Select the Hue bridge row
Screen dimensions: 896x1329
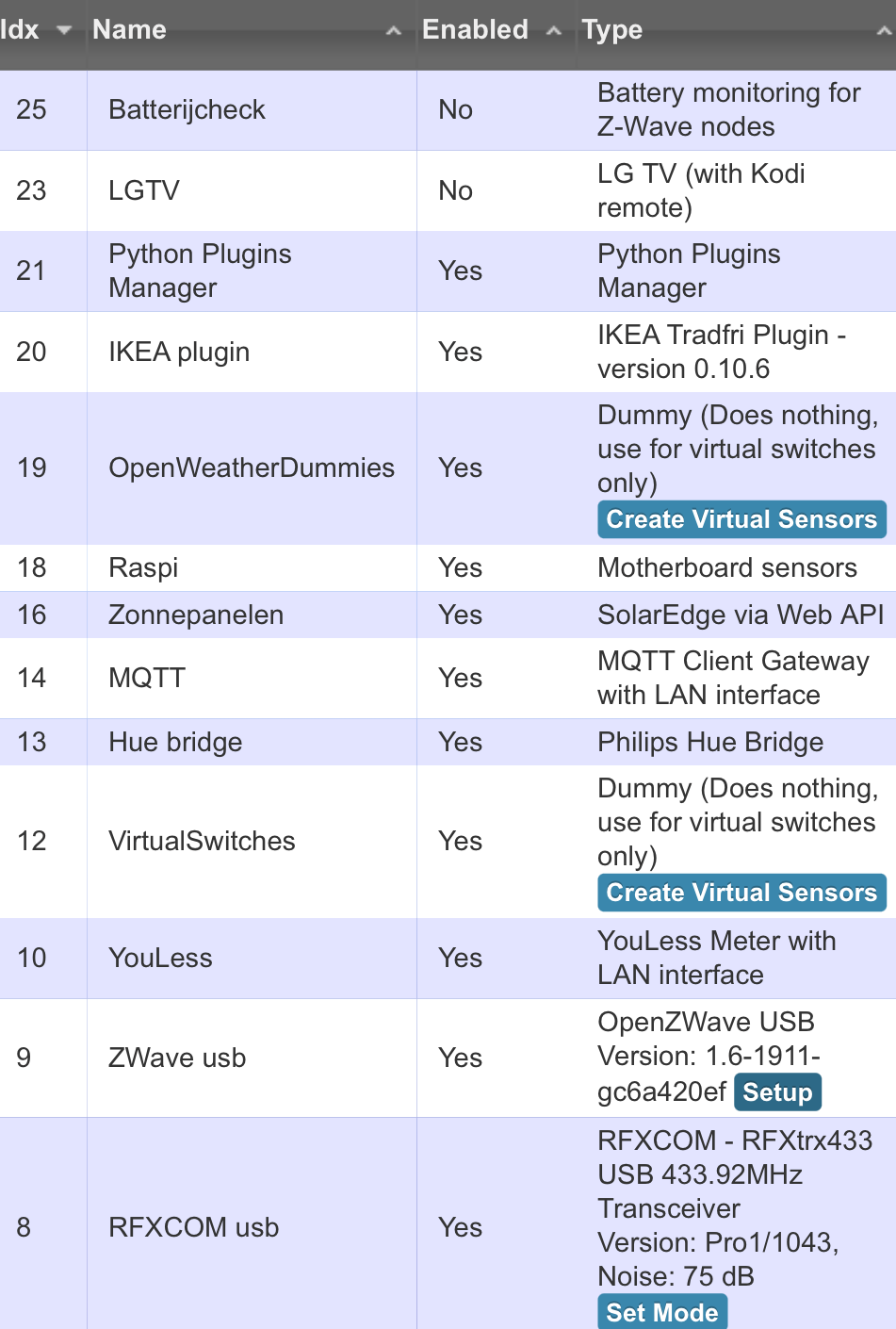point(448,743)
